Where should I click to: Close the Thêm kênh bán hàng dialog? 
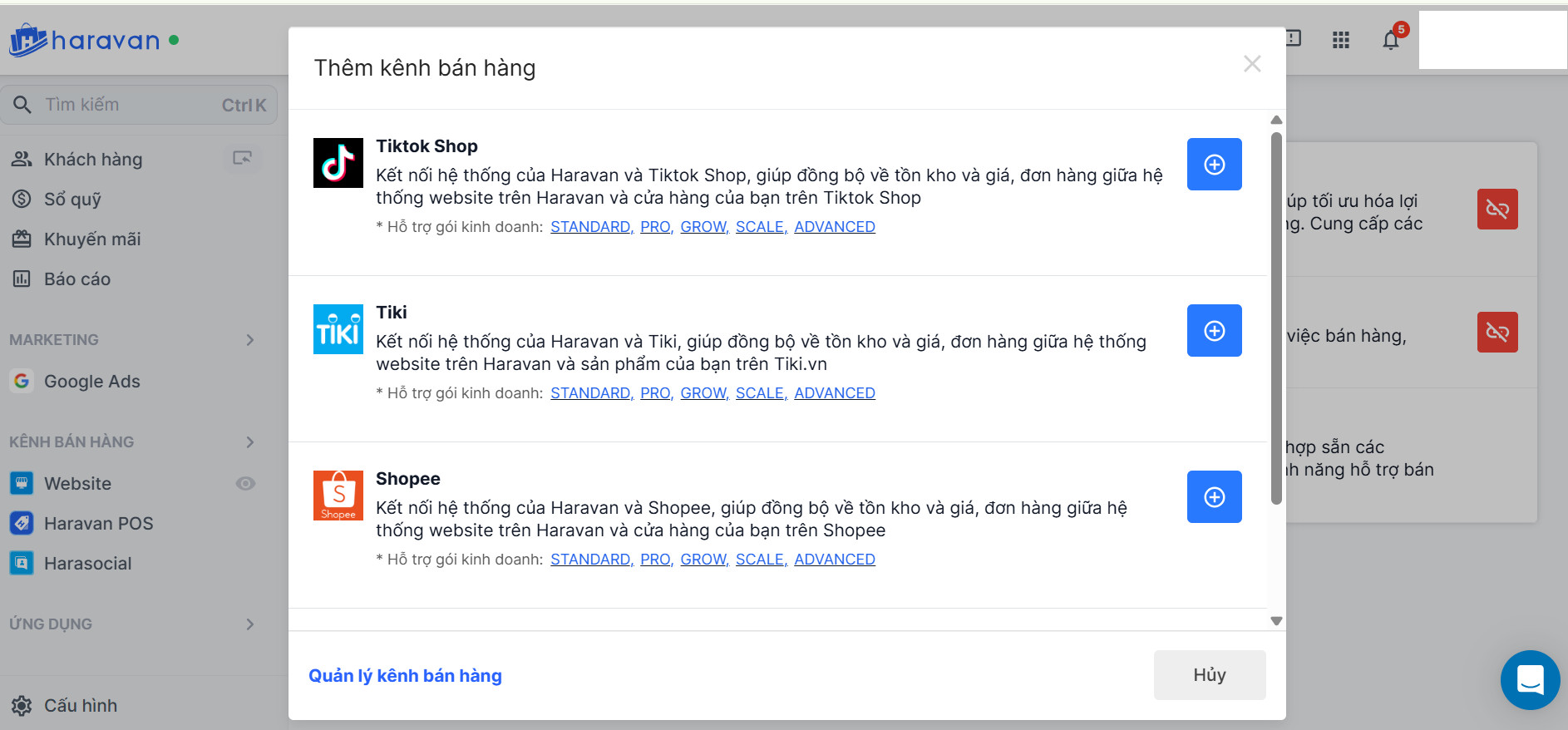(1252, 64)
